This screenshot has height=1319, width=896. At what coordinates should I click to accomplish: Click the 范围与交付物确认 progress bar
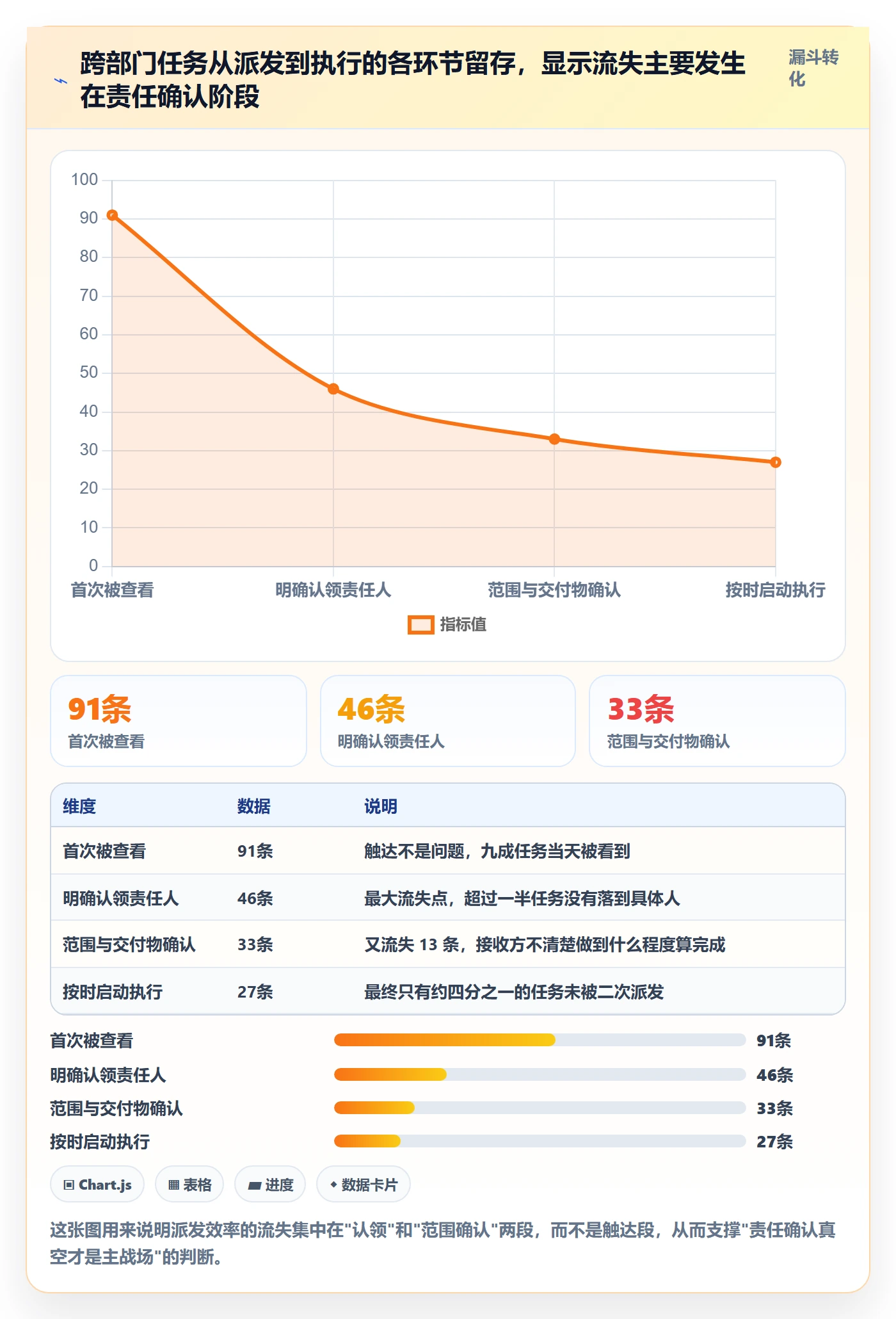[540, 1108]
